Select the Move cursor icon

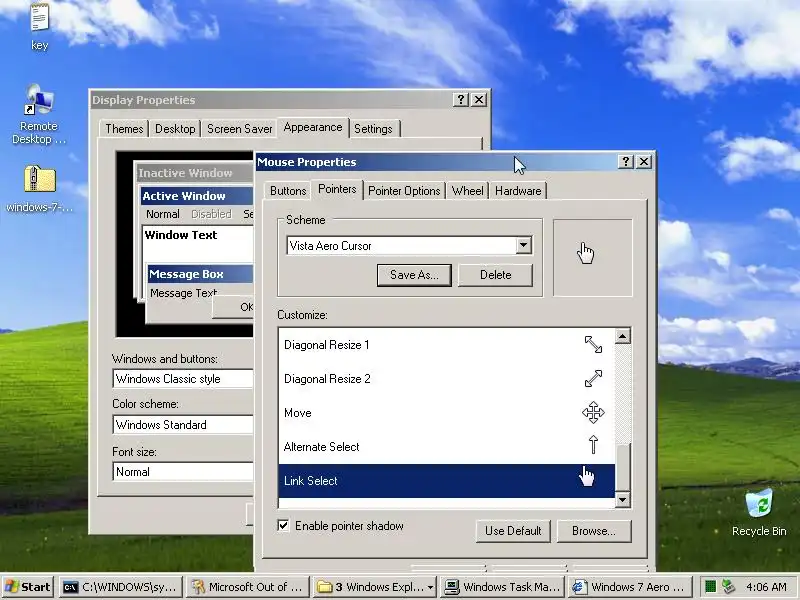593,412
